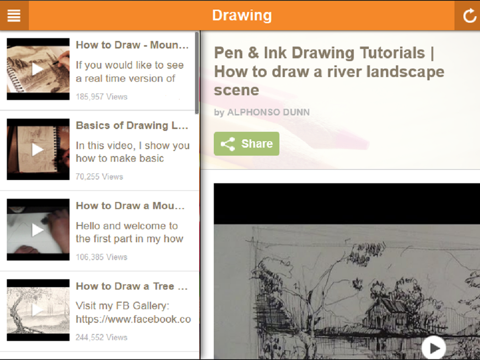The image size is (480, 360).
Task: Open the hamburger menu
Action: [x=14, y=15]
